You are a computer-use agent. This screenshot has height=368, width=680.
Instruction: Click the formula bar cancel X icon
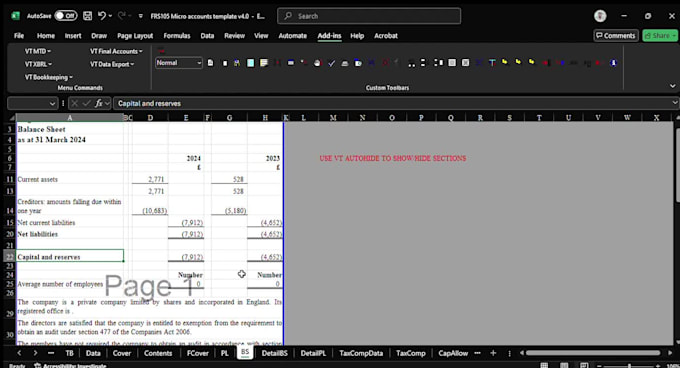click(75, 103)
